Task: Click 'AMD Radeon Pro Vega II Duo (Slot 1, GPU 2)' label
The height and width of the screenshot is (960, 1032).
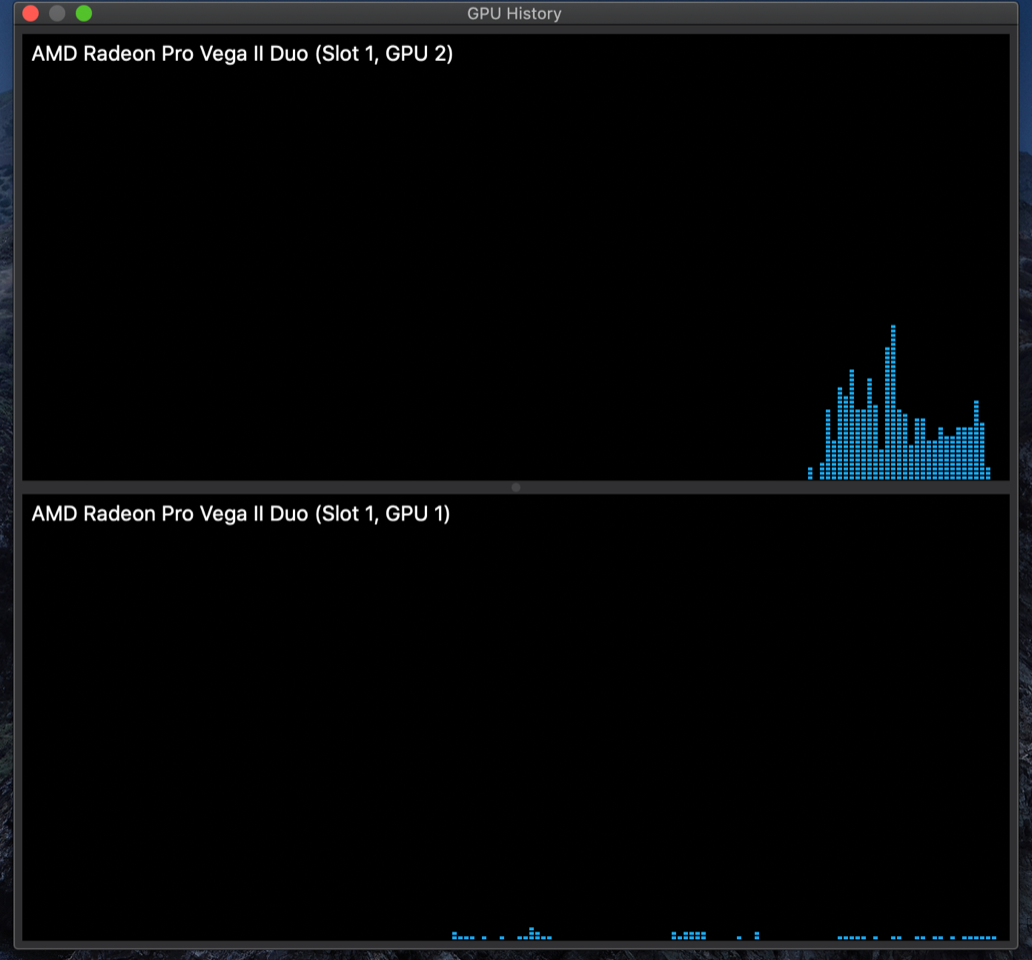Action: (x=242, y=54)
